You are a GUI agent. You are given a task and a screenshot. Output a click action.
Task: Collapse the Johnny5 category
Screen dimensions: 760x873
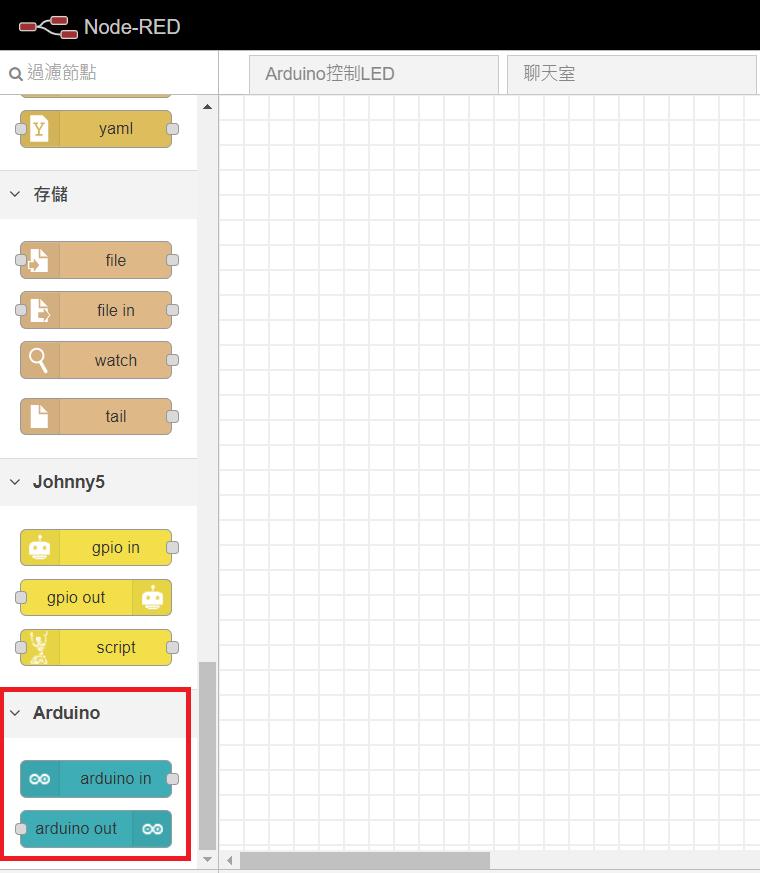pos(99,482)
